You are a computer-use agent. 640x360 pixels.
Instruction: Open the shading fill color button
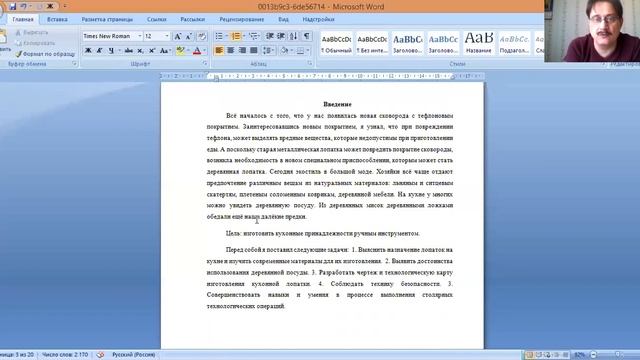(x=284, y=51)
